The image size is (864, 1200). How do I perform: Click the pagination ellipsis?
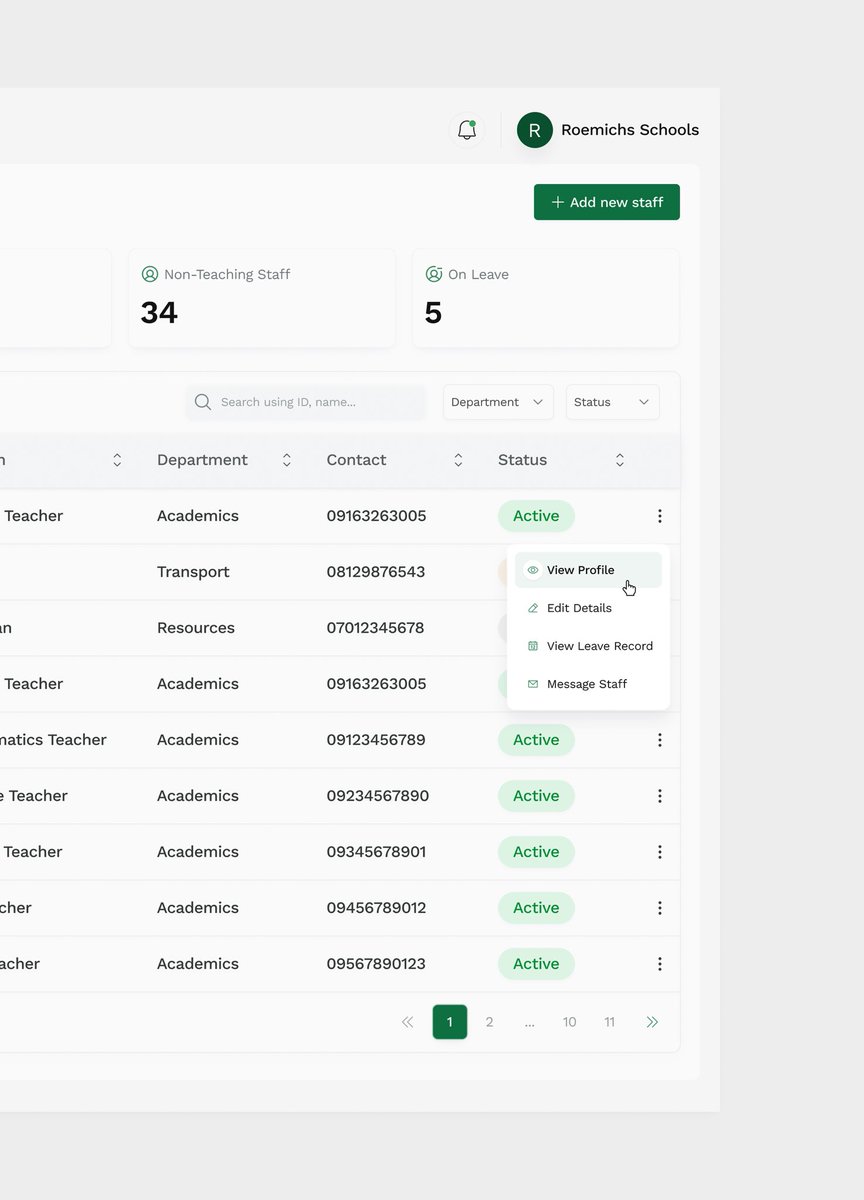[x=529, y=1022]
